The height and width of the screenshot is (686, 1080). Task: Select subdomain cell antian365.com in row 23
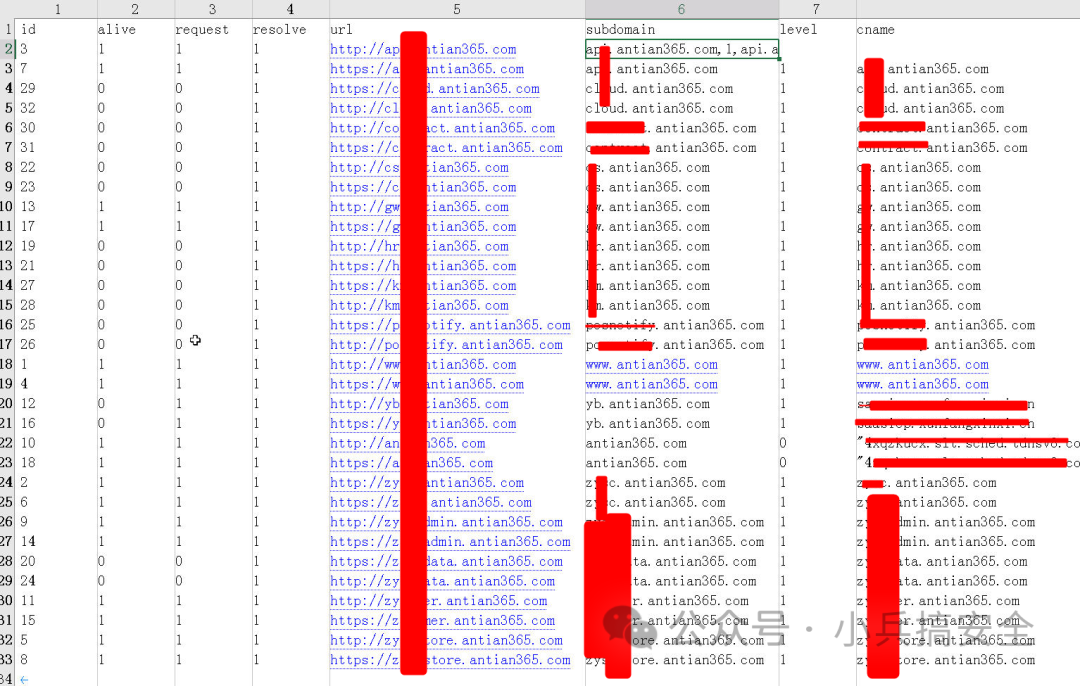point(636,463)
